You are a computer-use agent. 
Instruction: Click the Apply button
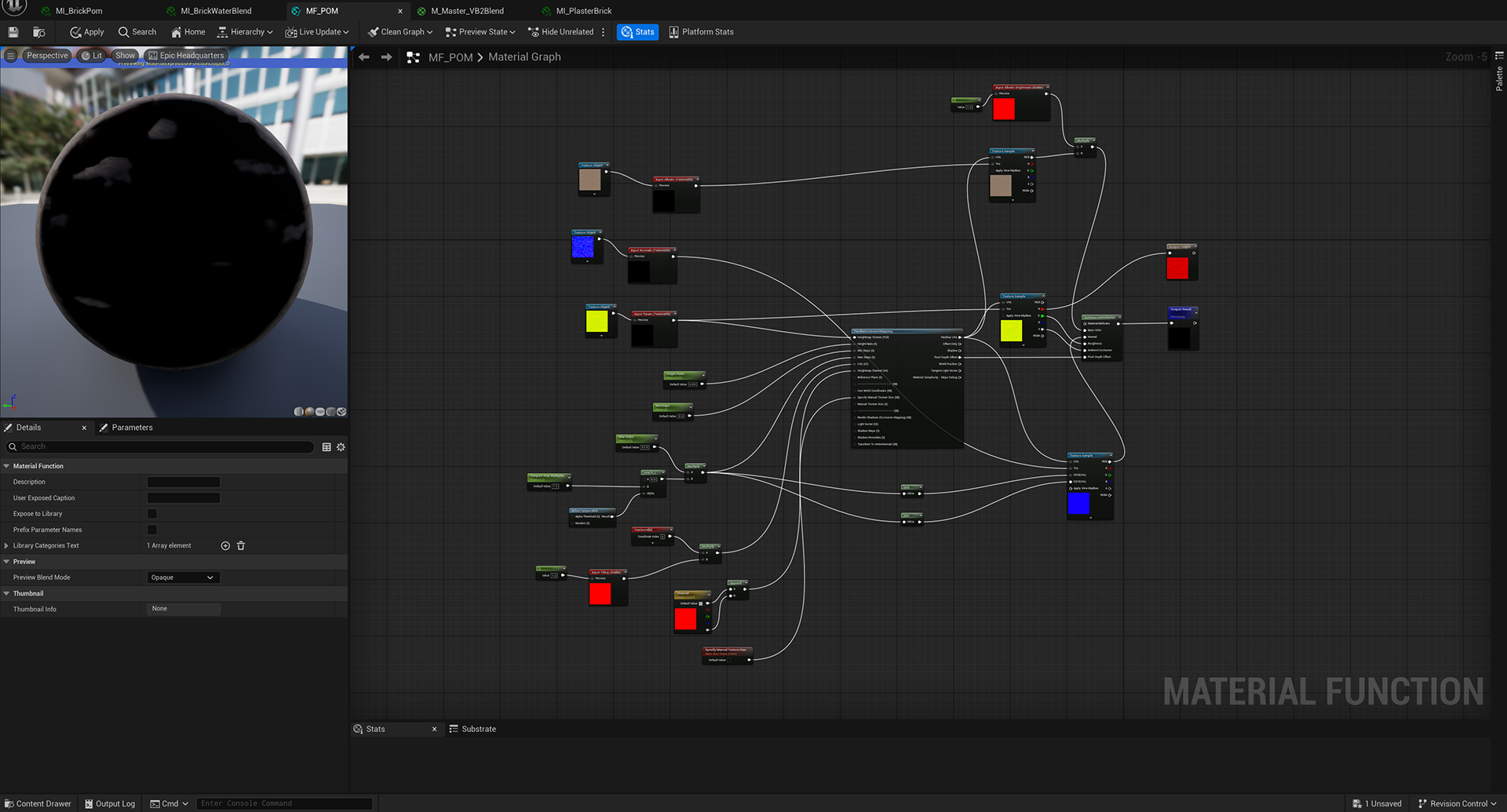(87, 32)
